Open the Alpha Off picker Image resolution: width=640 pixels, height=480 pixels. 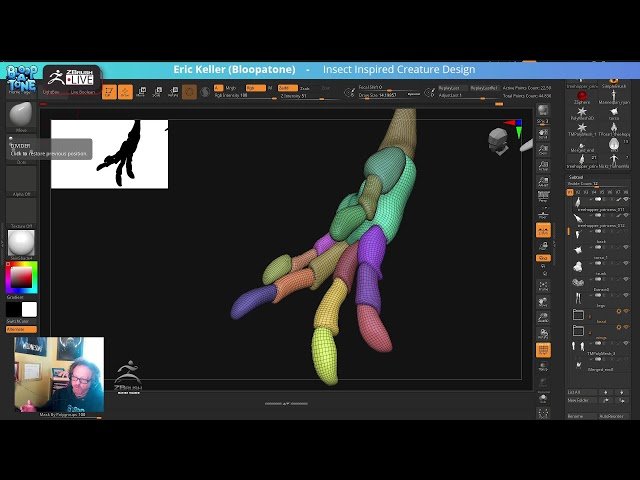(x=21, y=178)
